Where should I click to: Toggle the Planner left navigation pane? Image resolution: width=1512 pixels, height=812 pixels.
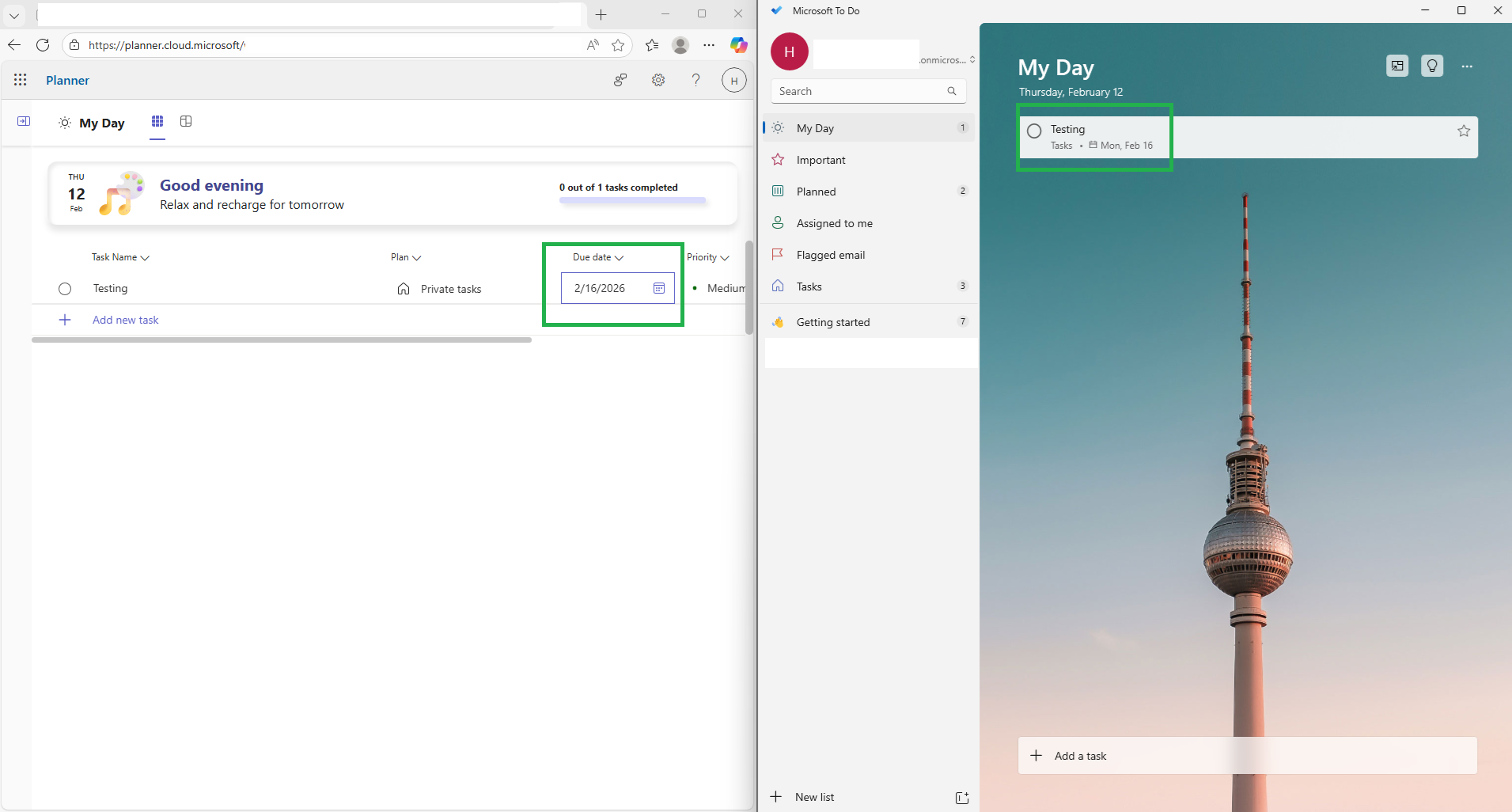point(24,121)
